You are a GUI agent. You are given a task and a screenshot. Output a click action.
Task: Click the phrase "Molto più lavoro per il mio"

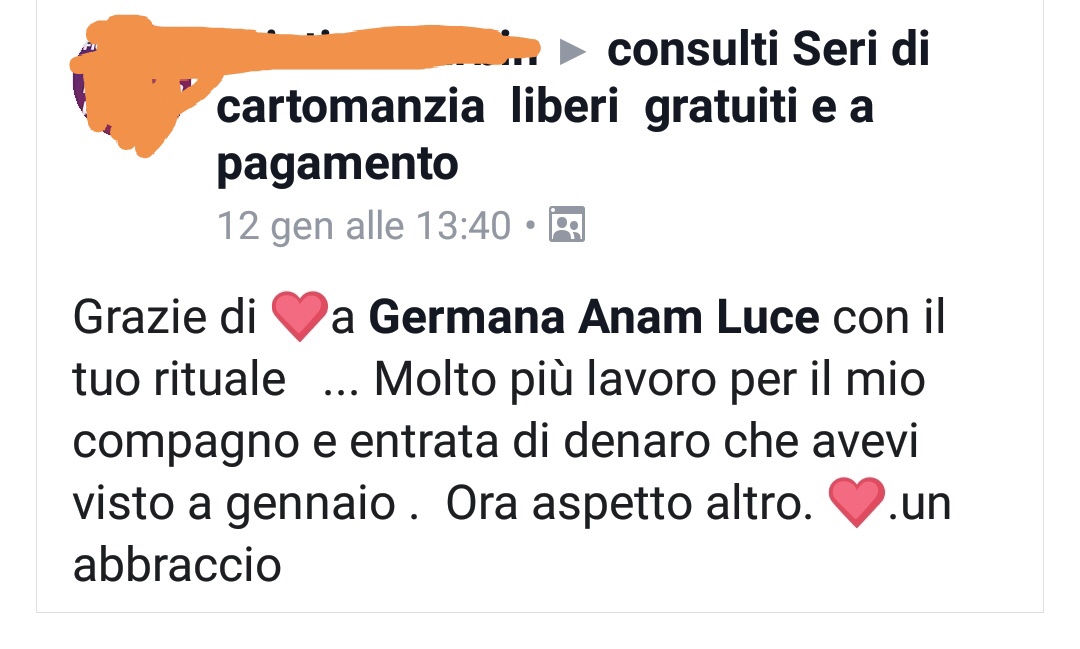650,380
